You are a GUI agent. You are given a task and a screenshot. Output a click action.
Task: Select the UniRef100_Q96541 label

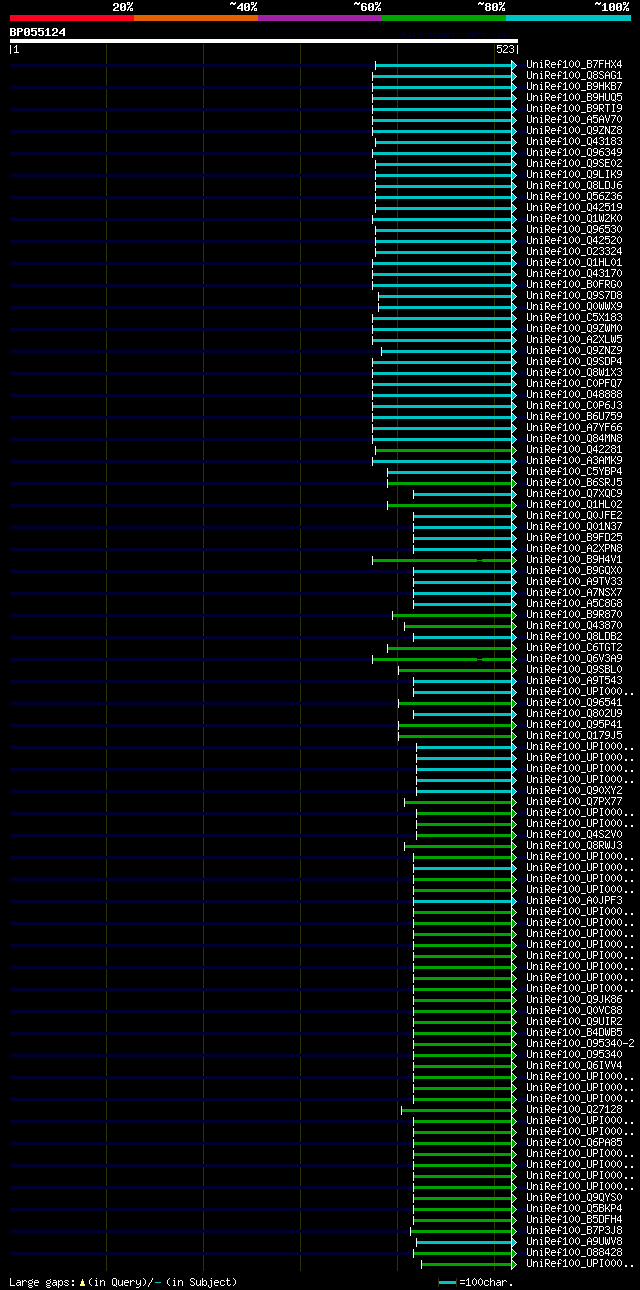[x=574, y=702]
